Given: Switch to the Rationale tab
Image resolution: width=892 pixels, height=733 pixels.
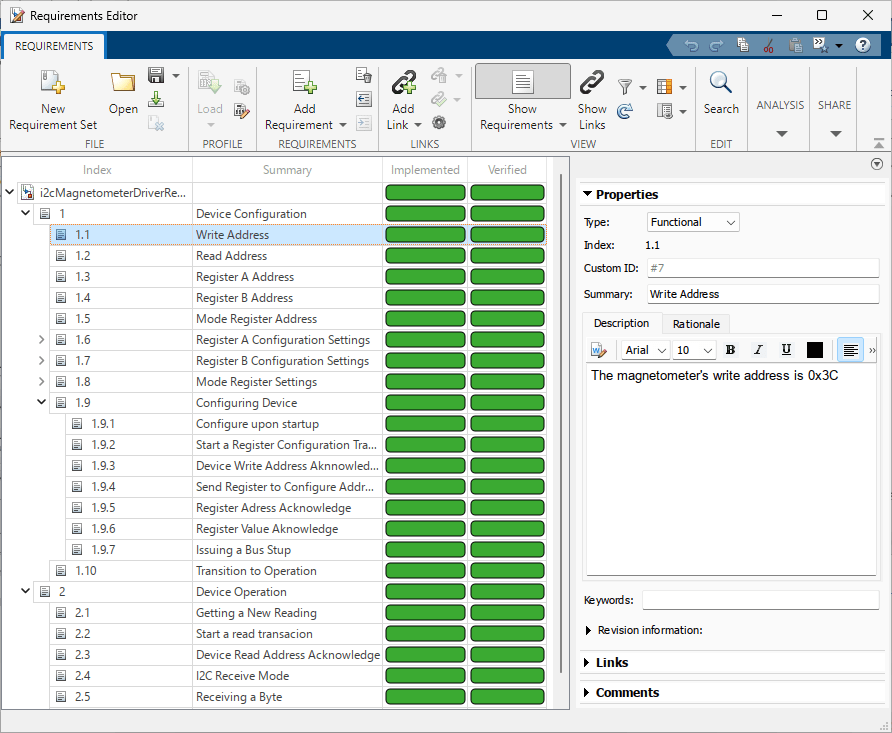Looking at the screenshot, I should click(695, 323).
